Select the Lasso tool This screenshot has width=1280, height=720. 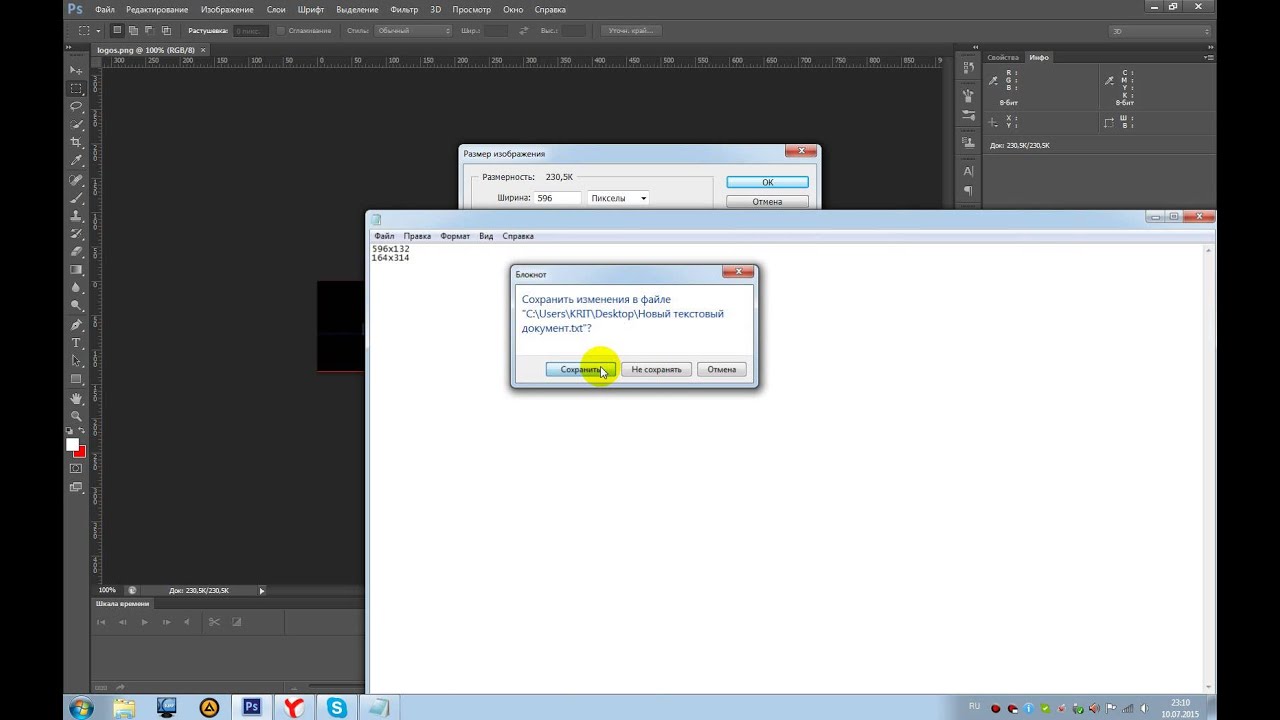pos(76,106)
